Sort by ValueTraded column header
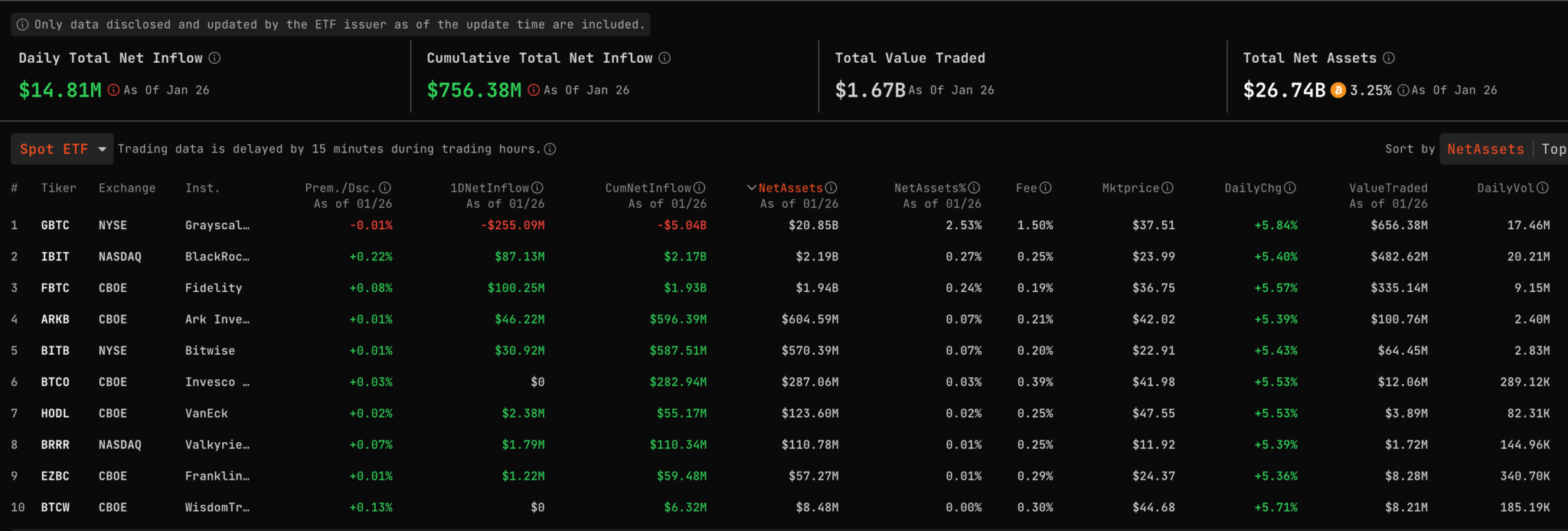Image resolution: width=1568 pixels, height=531 pixels. [1388, 188]
